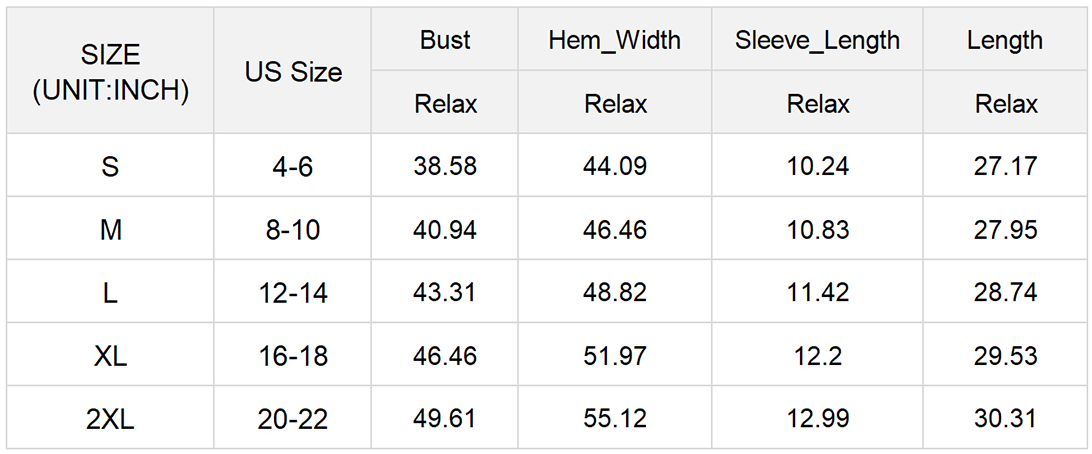Click the Bust column header
This screenshot has width=1092, height=454.
coord(445,40)
